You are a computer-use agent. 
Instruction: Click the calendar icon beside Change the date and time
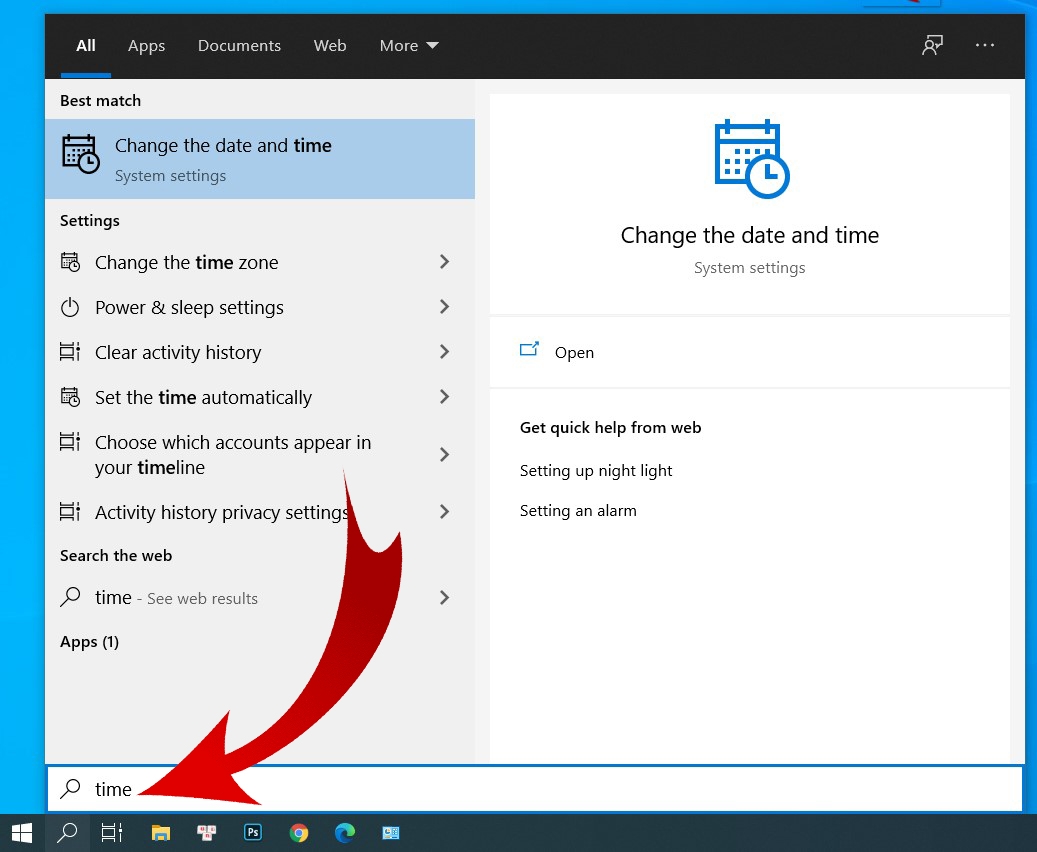pyautogui.click(x=81, y=154)
